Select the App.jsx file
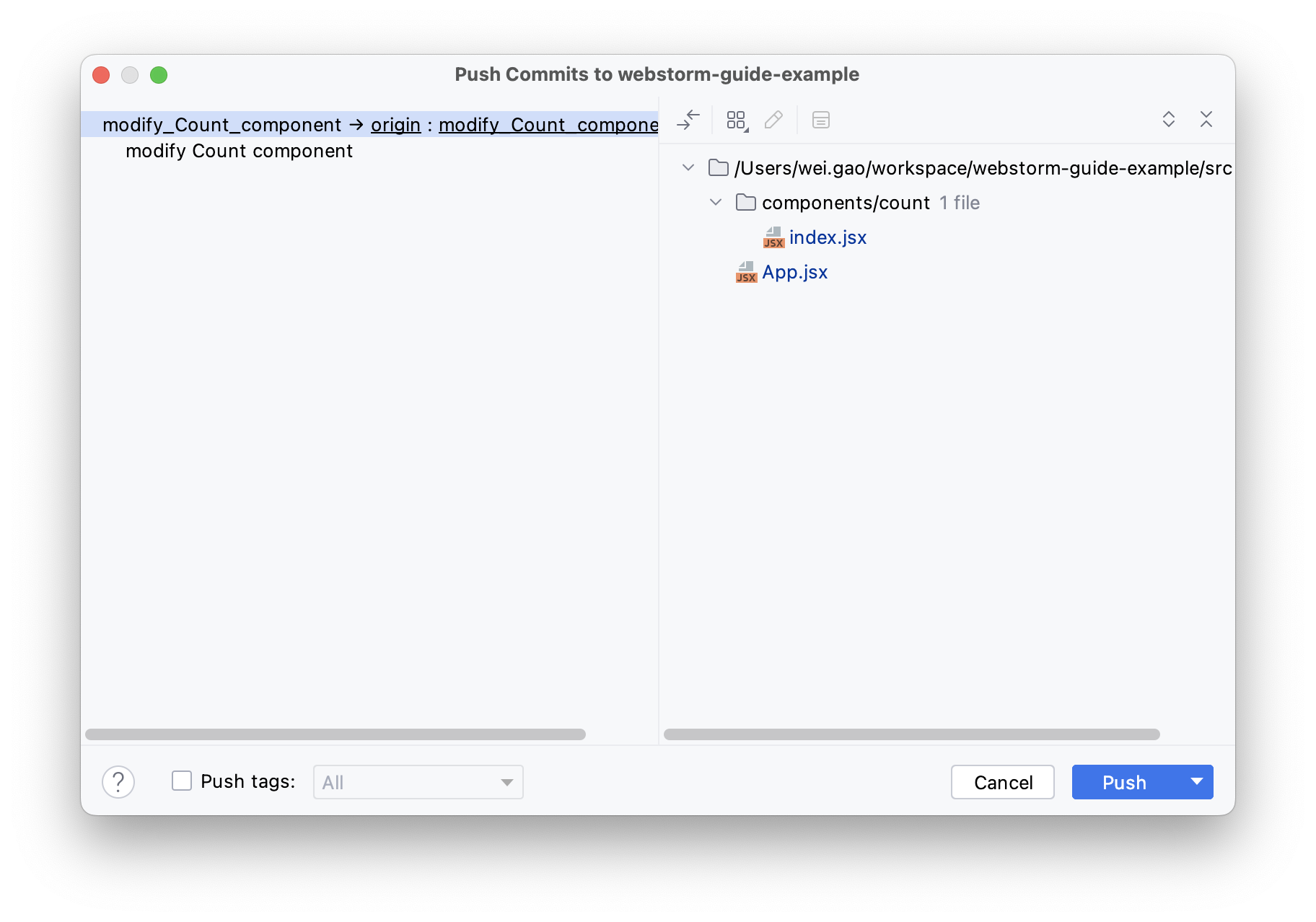Viewport: 1316px width, 922px height. (x=794, y=272)
